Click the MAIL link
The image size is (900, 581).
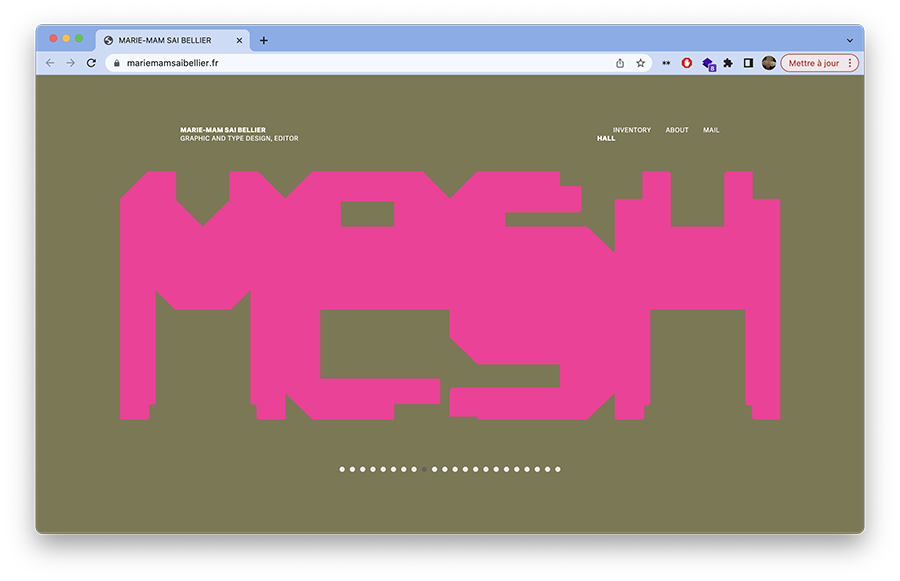[x=711, y=130]
